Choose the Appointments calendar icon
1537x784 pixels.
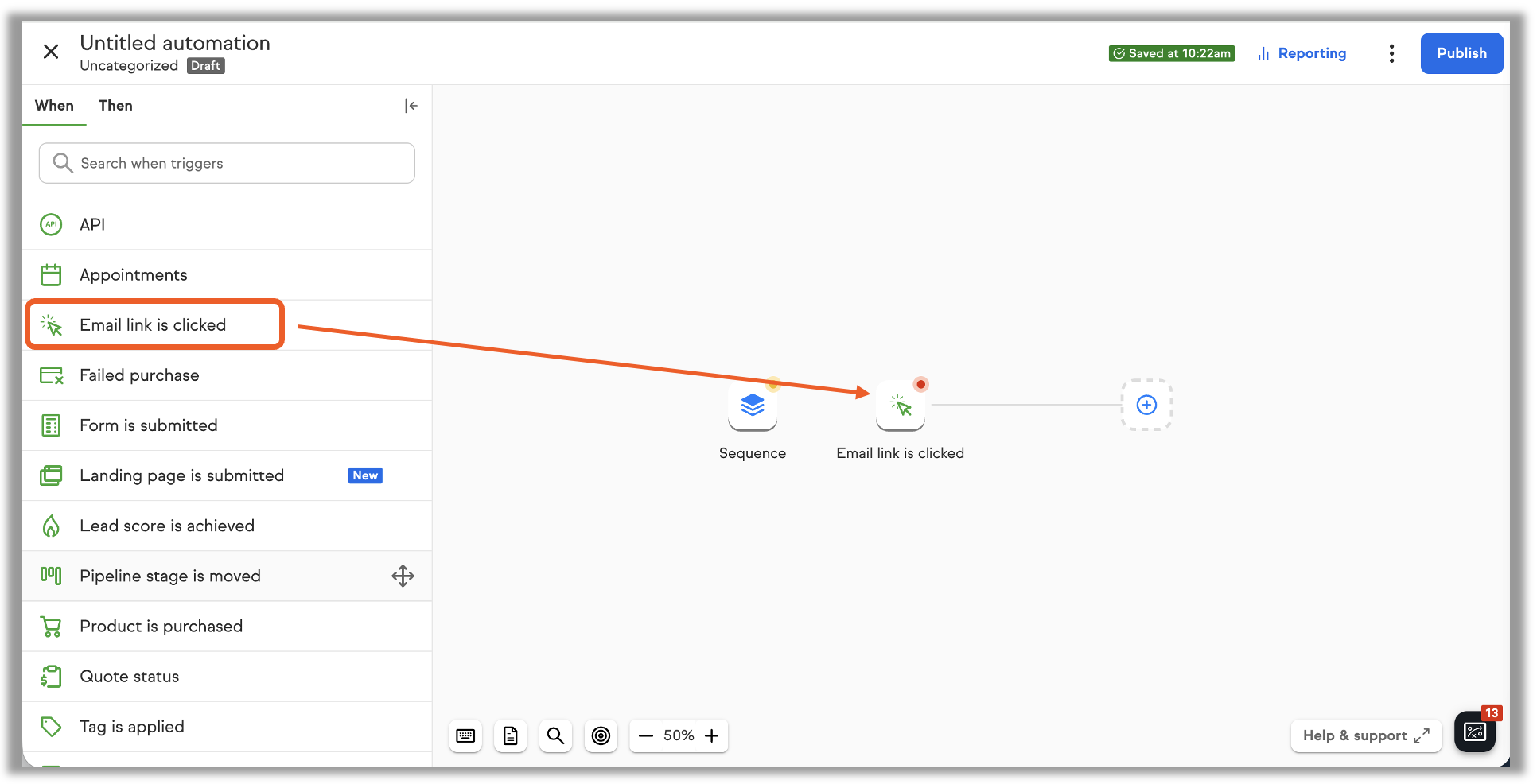click(x=51, y=275)
